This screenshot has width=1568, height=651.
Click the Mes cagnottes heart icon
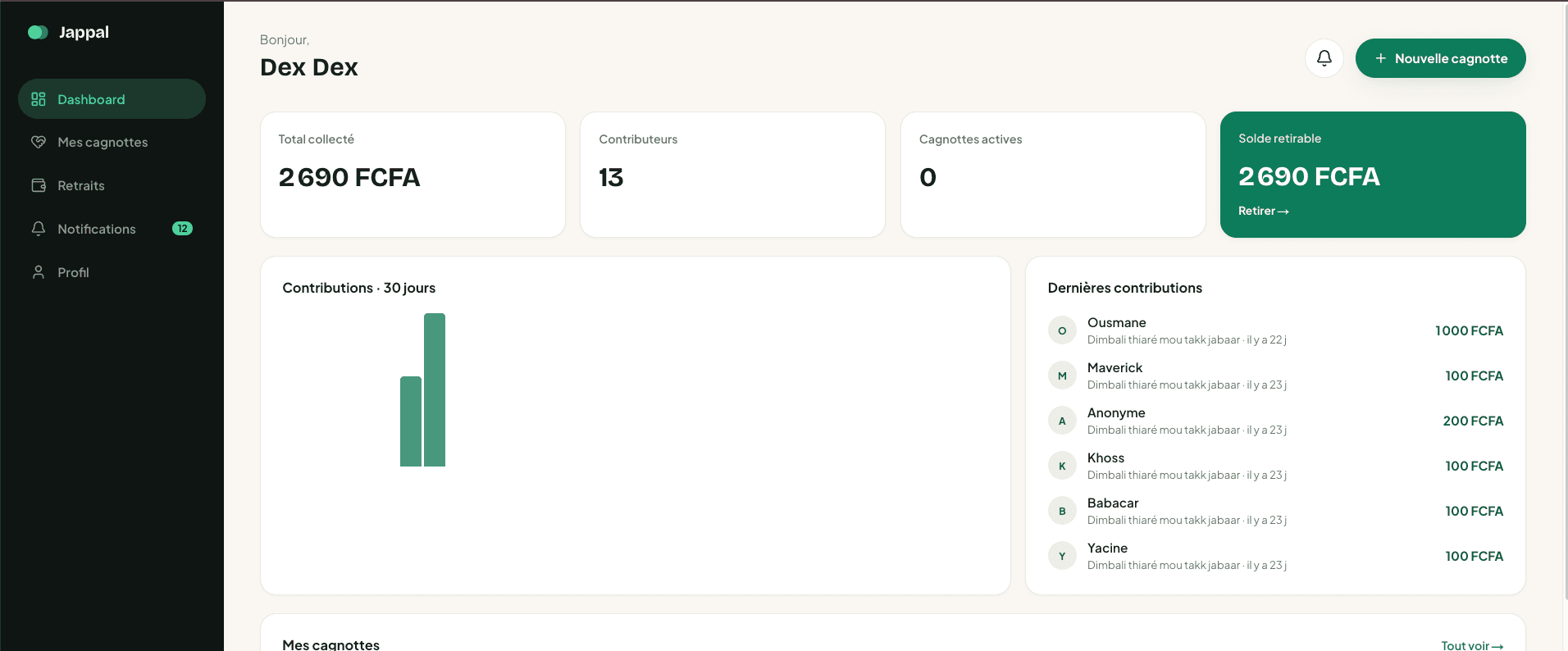[39, 142]
